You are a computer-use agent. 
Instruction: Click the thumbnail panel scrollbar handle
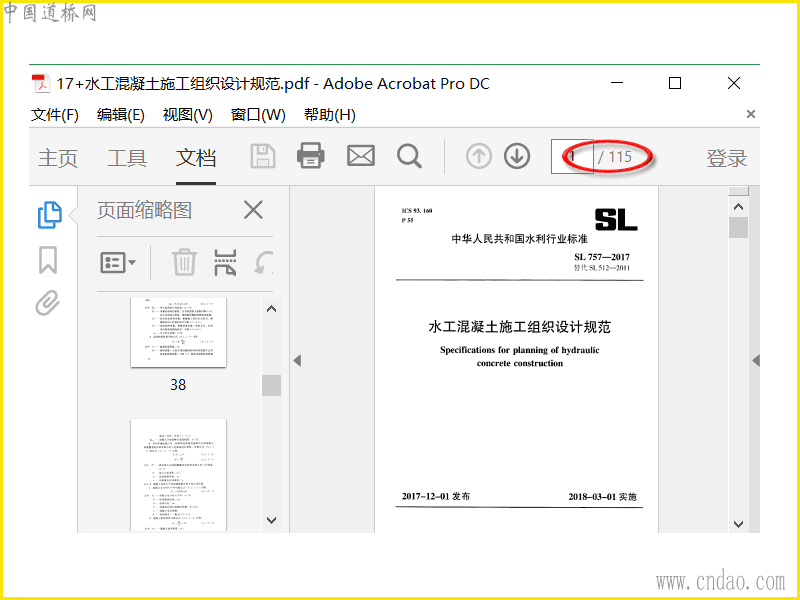271,385
